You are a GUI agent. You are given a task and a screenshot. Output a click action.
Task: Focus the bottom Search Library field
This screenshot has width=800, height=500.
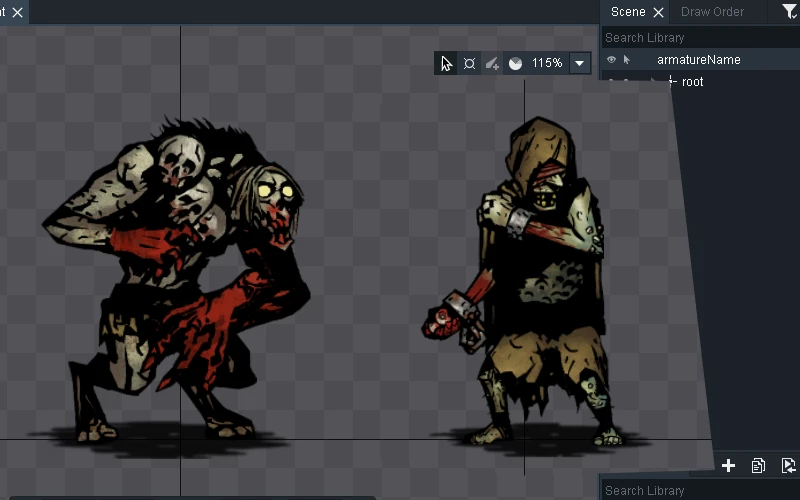701,490
